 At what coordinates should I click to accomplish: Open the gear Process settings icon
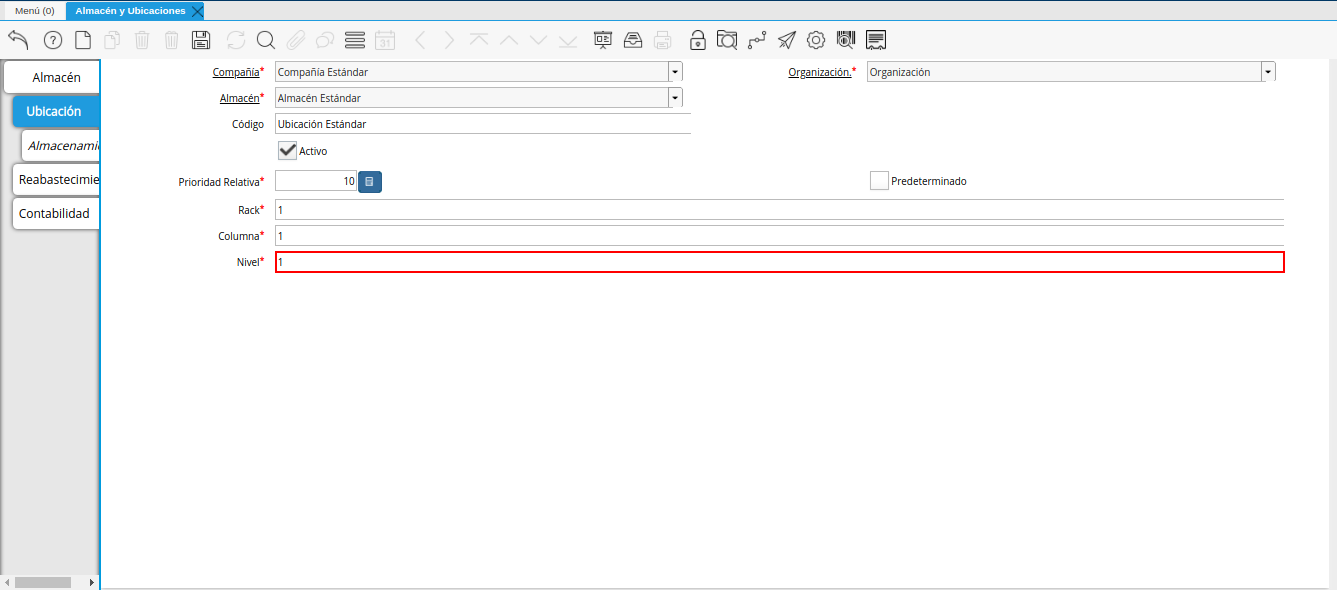pyautogui.click(x=816, y=40)
